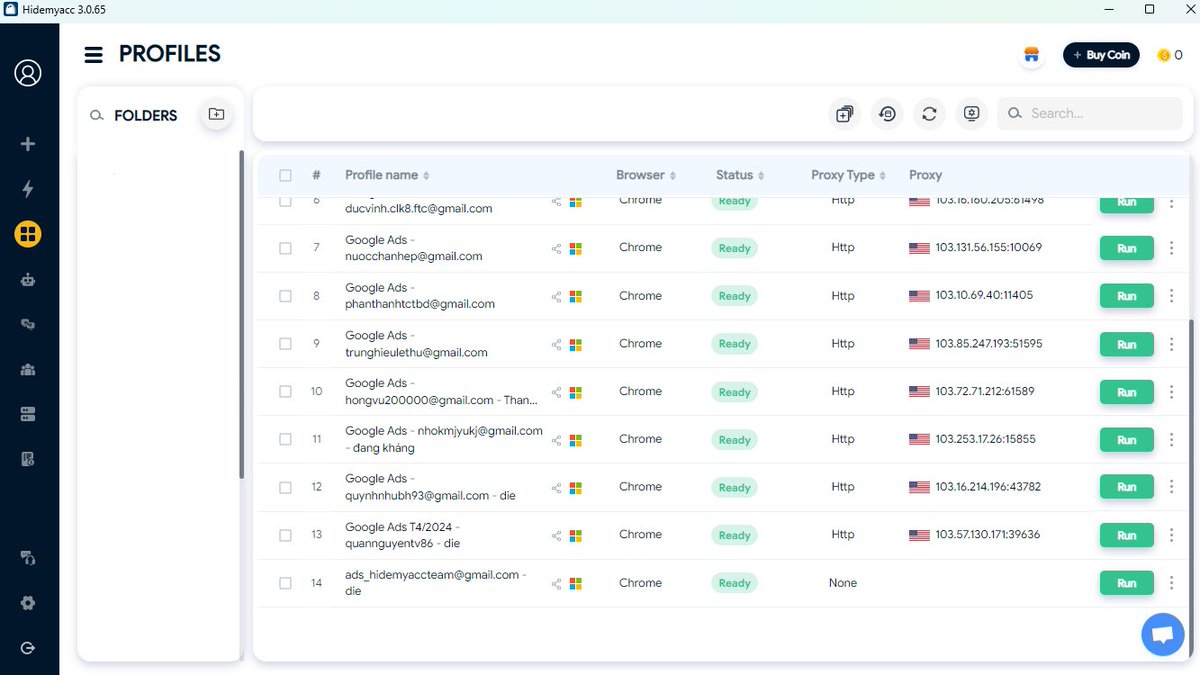Click Ready status in row 12

734,487
